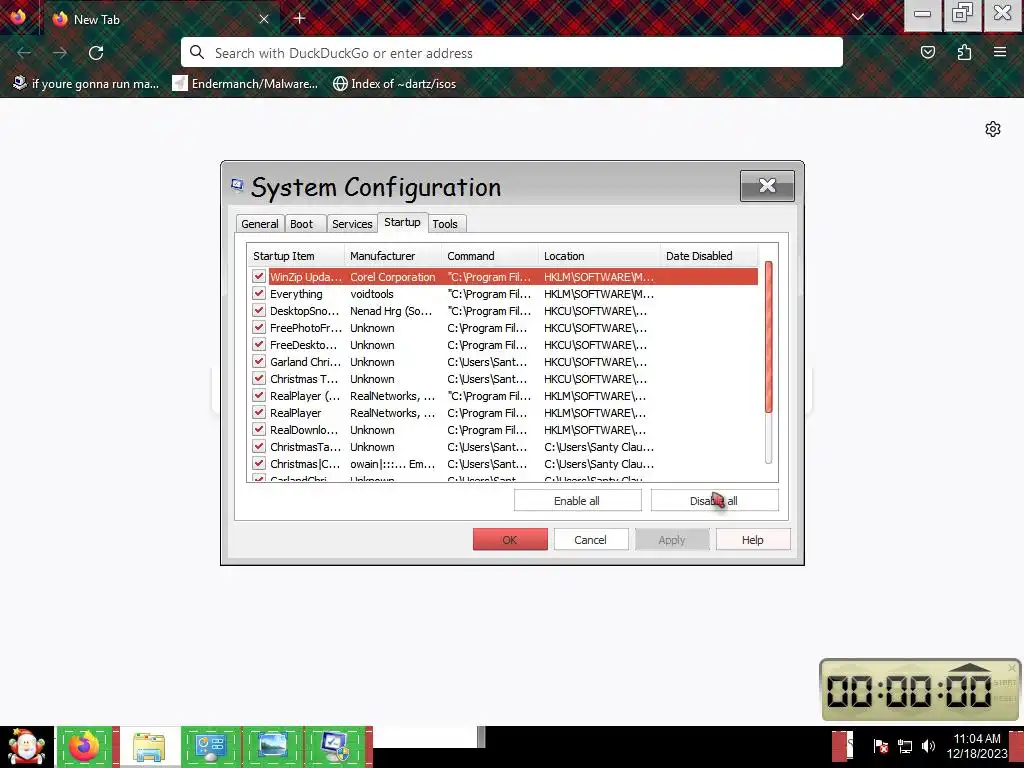Sort by the Command column header
The height and width of the screenshot is (768, 1024).
490,256
